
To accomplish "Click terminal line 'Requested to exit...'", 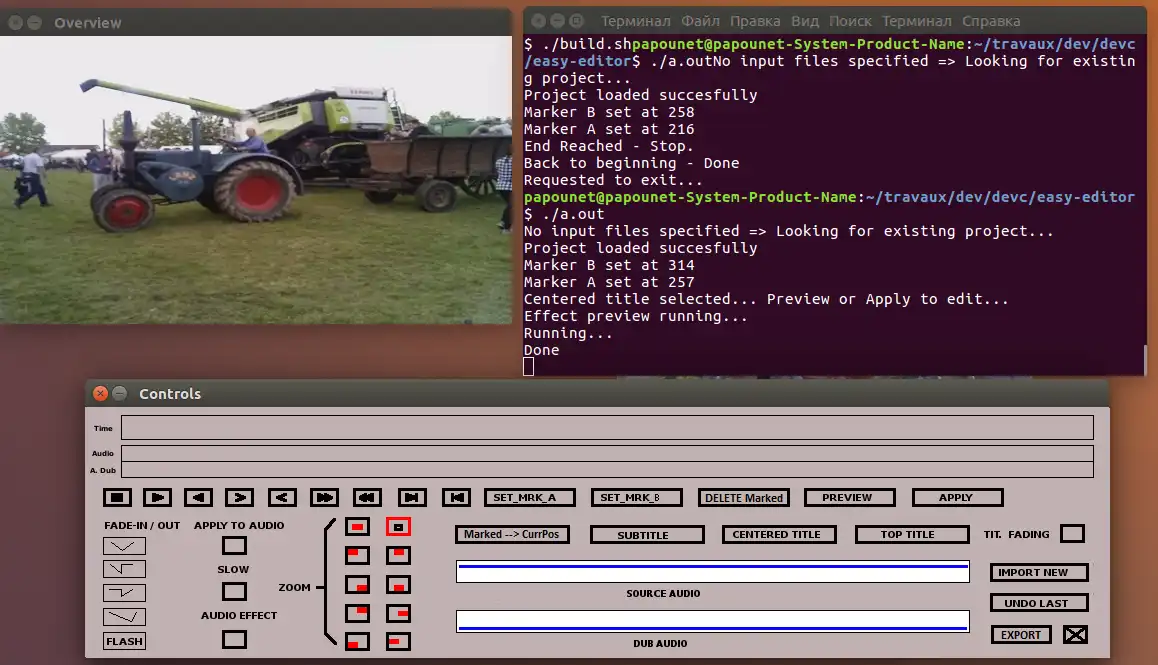I will pos(613,180).
